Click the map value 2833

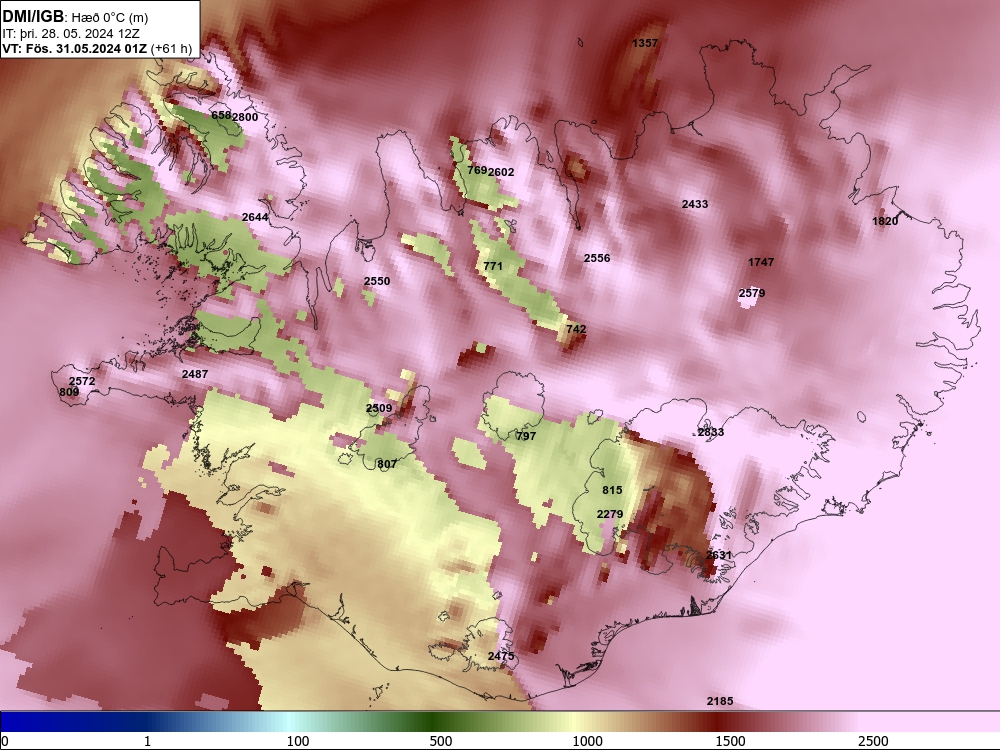[710, 432]
